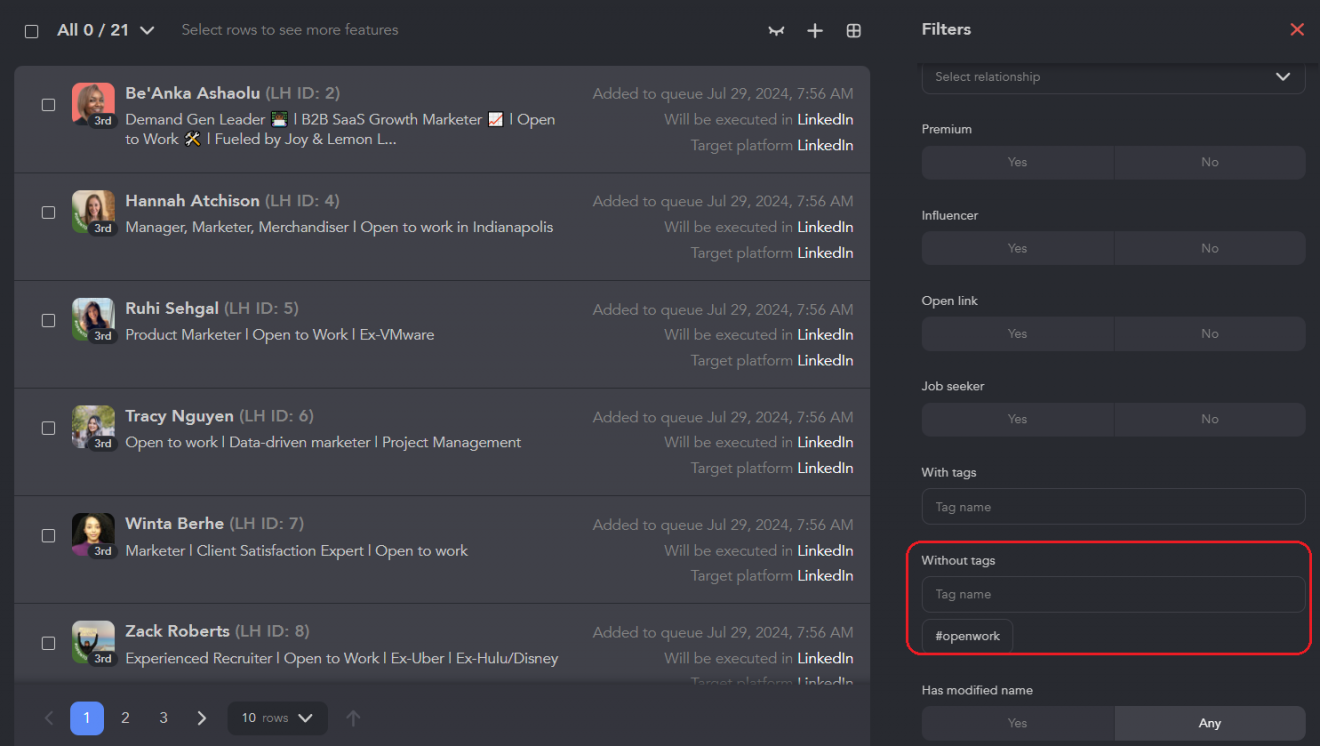Close the Filters panel with red X

point(1297,30)
